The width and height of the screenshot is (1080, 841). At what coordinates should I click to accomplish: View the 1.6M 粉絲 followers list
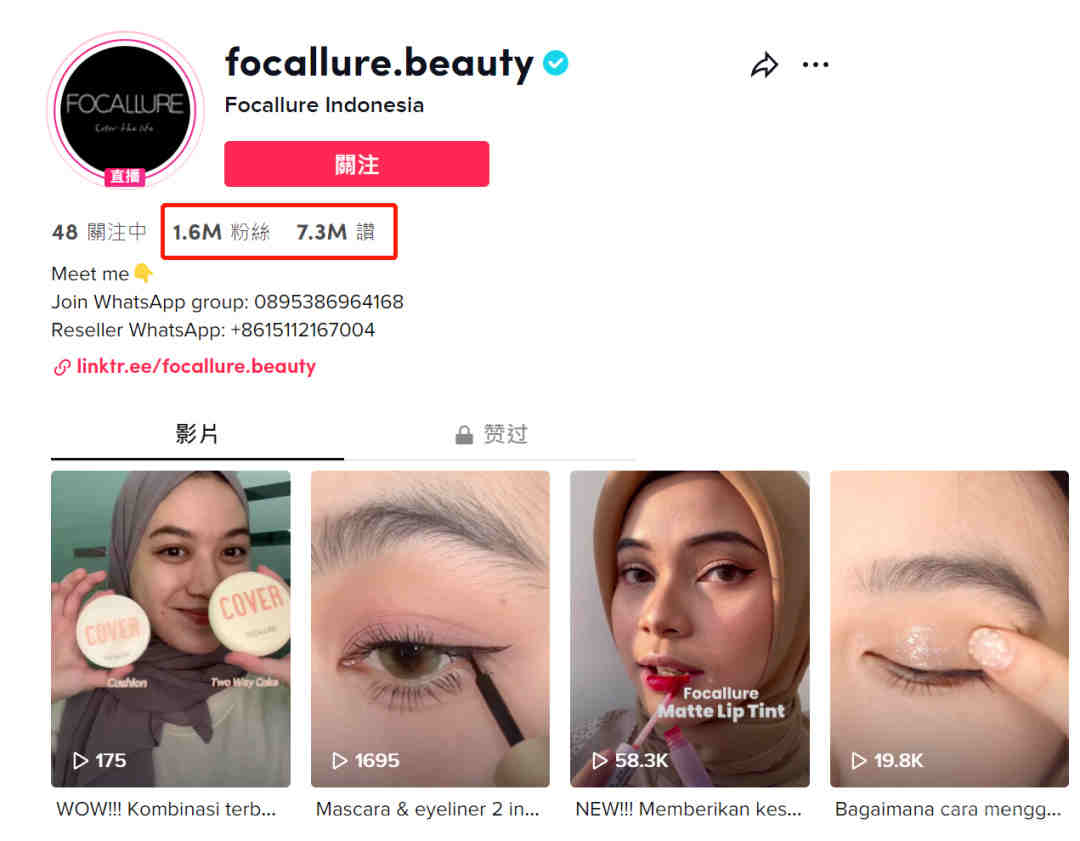[x=221, y=232]
